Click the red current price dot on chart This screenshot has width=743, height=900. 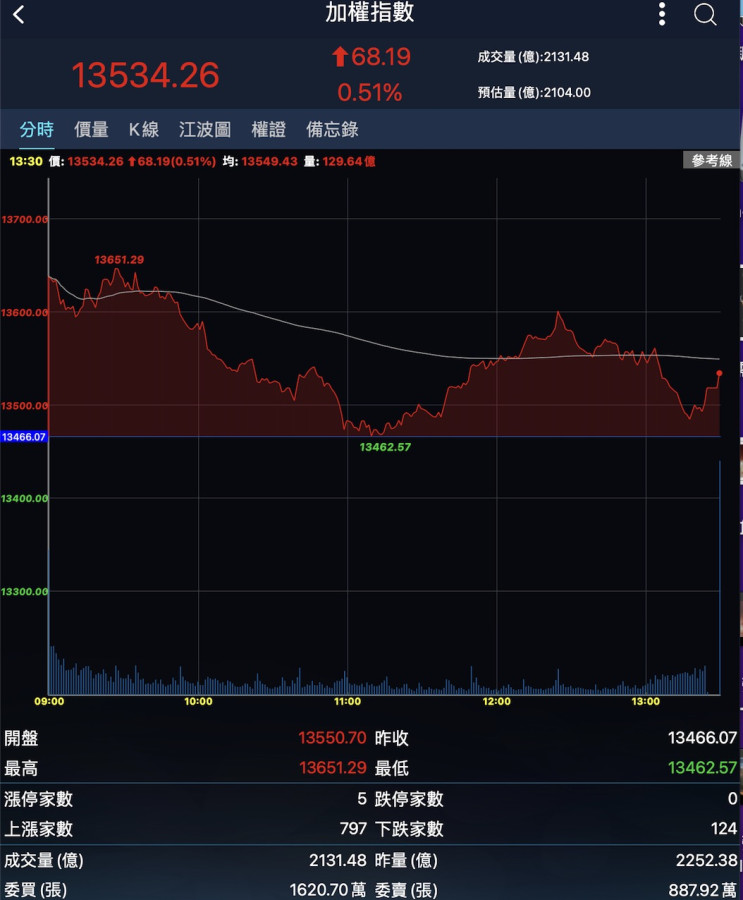719,374
